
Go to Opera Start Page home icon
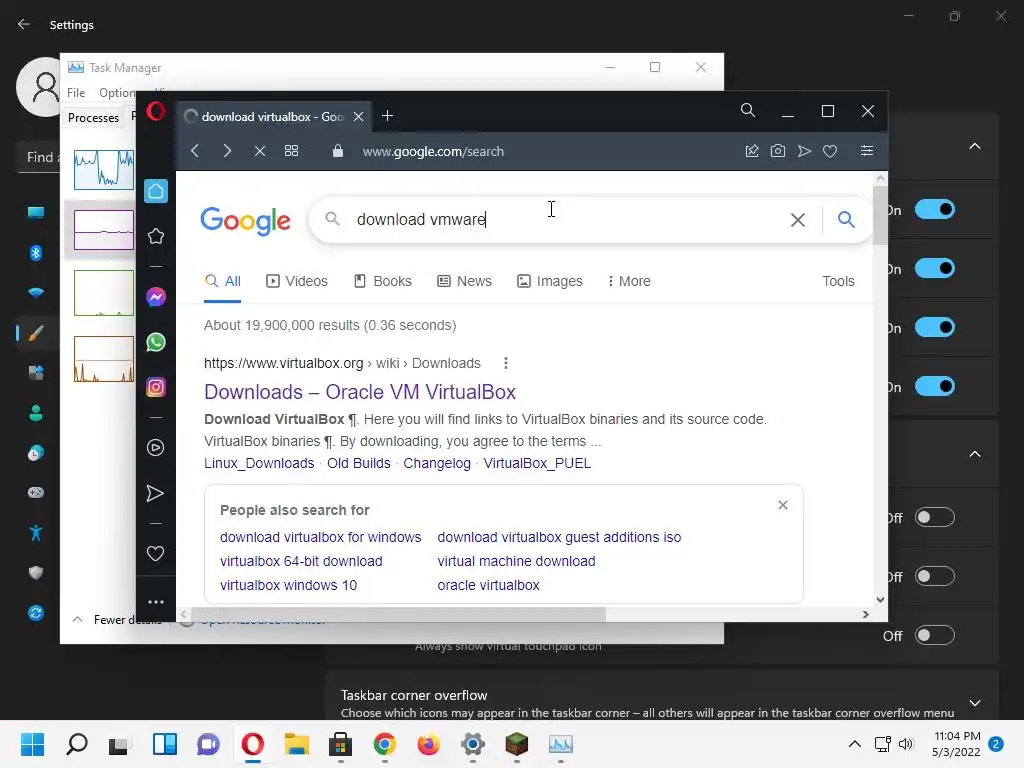pyautogui.click(x=155, y=191)
